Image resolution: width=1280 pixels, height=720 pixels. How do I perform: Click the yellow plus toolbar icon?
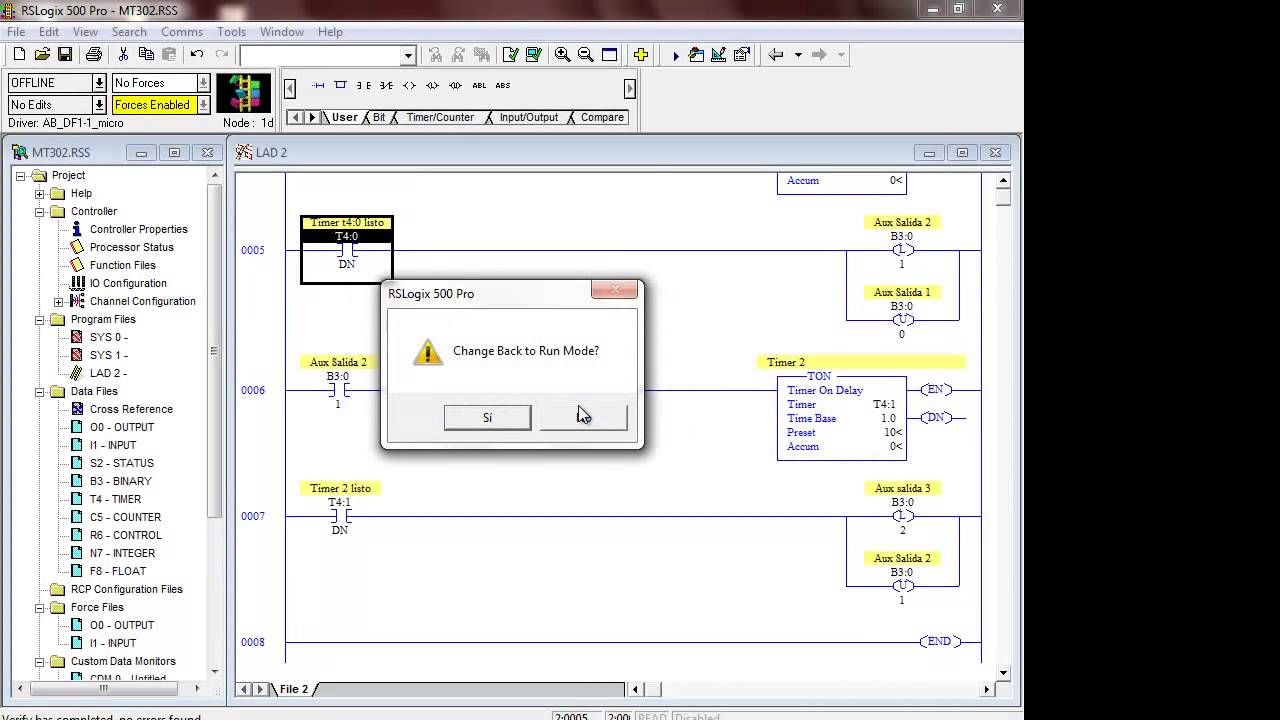(641, 55)
